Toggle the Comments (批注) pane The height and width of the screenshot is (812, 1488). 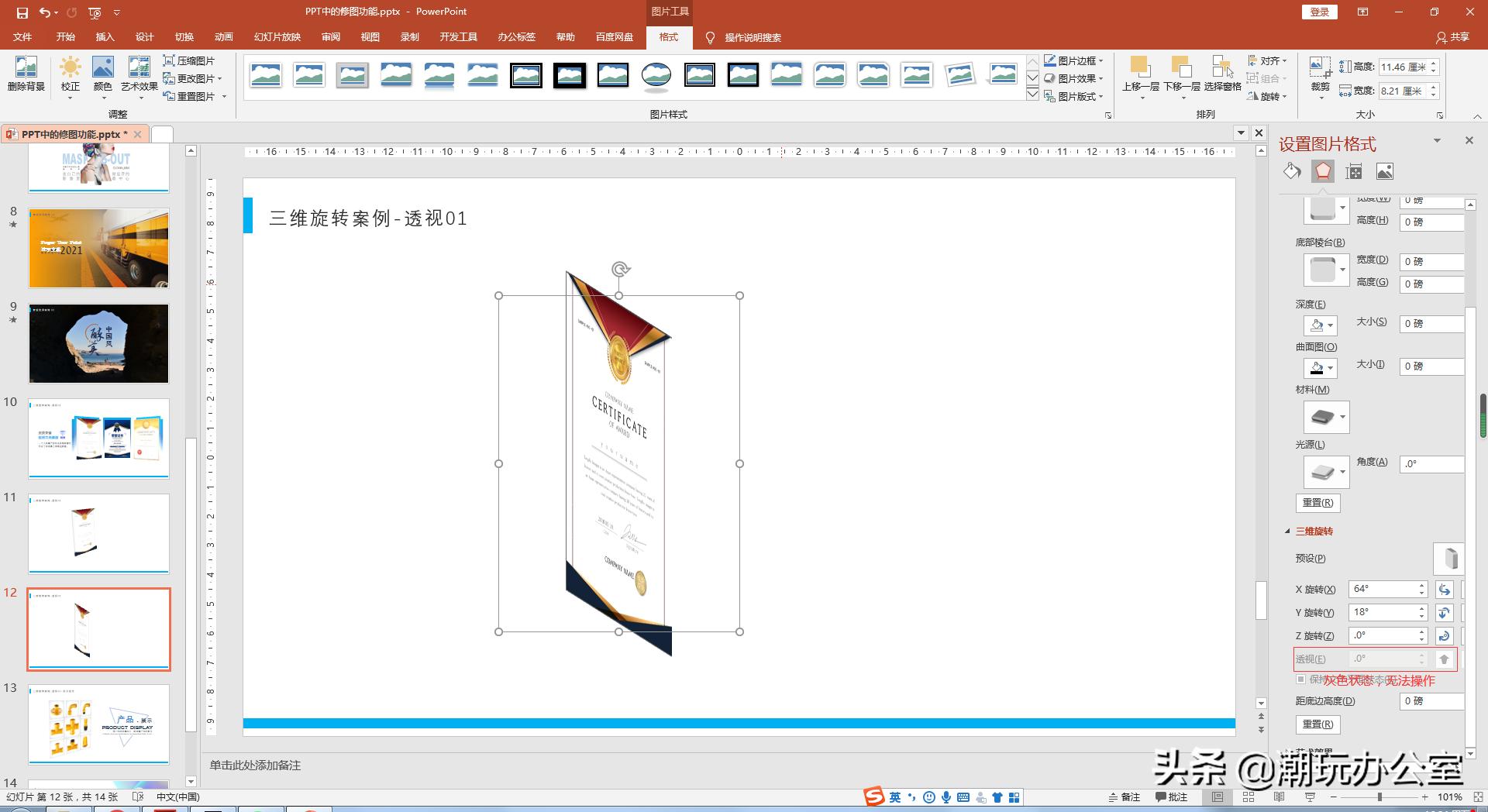click(x=1171, y=797)
